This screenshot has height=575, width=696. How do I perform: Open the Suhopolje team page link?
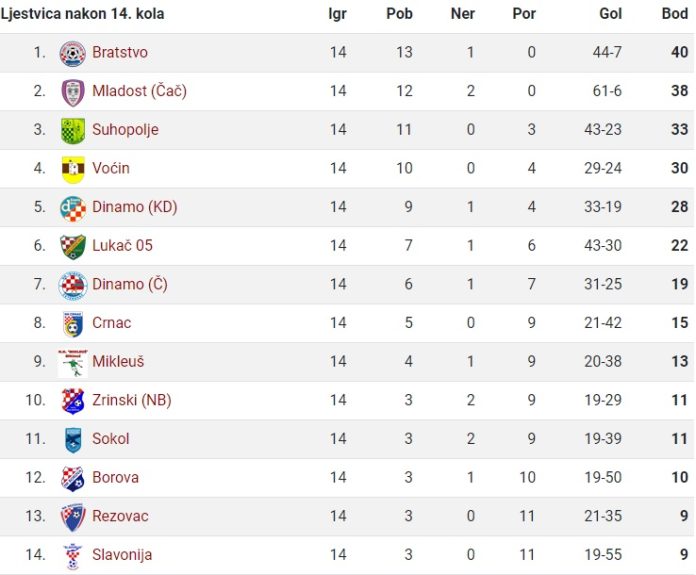click(125, 130)
